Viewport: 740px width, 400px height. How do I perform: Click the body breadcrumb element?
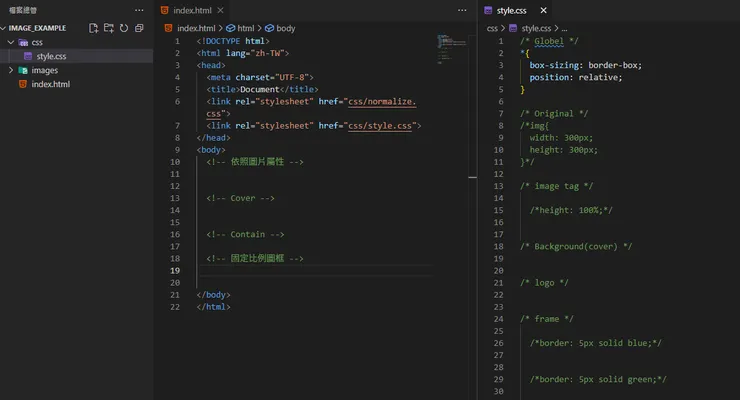click(285, 28)
